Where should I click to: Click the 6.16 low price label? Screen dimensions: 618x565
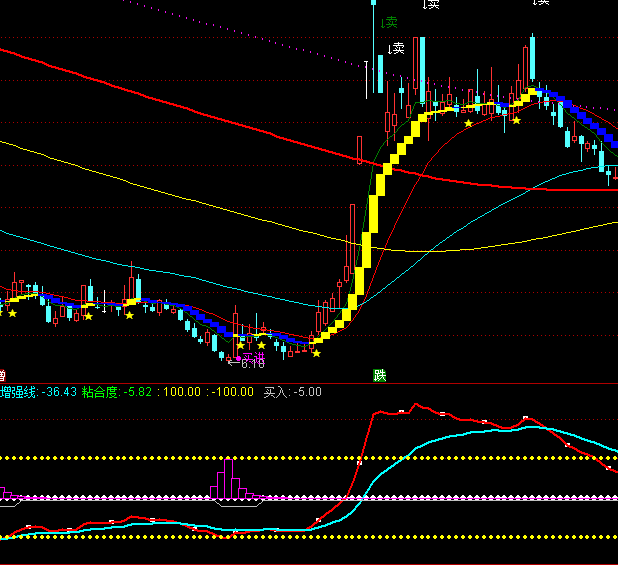click(251, 365)
